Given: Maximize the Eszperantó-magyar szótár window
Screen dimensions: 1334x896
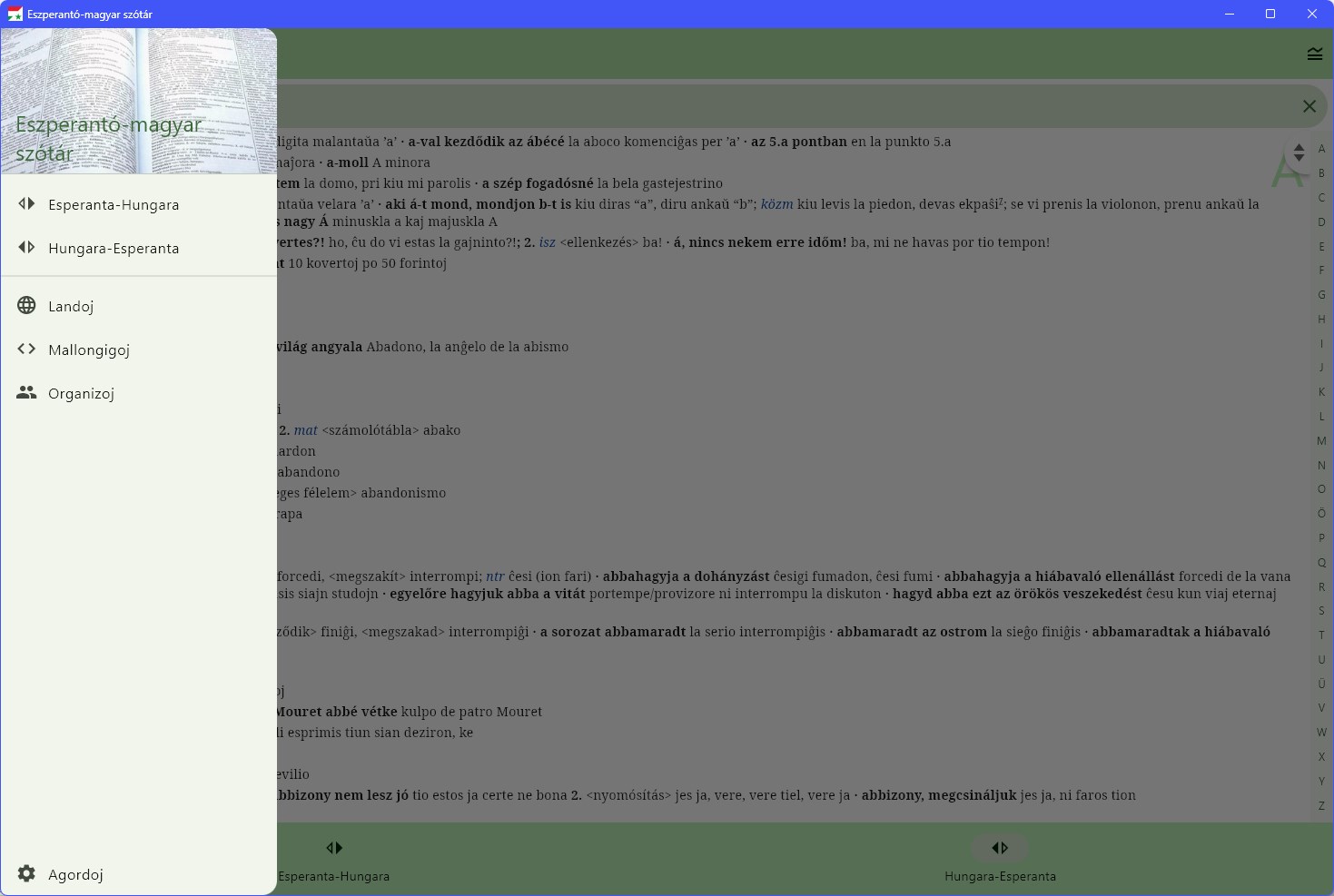Looking at the screenshot, I should (x=1270, y=14).
